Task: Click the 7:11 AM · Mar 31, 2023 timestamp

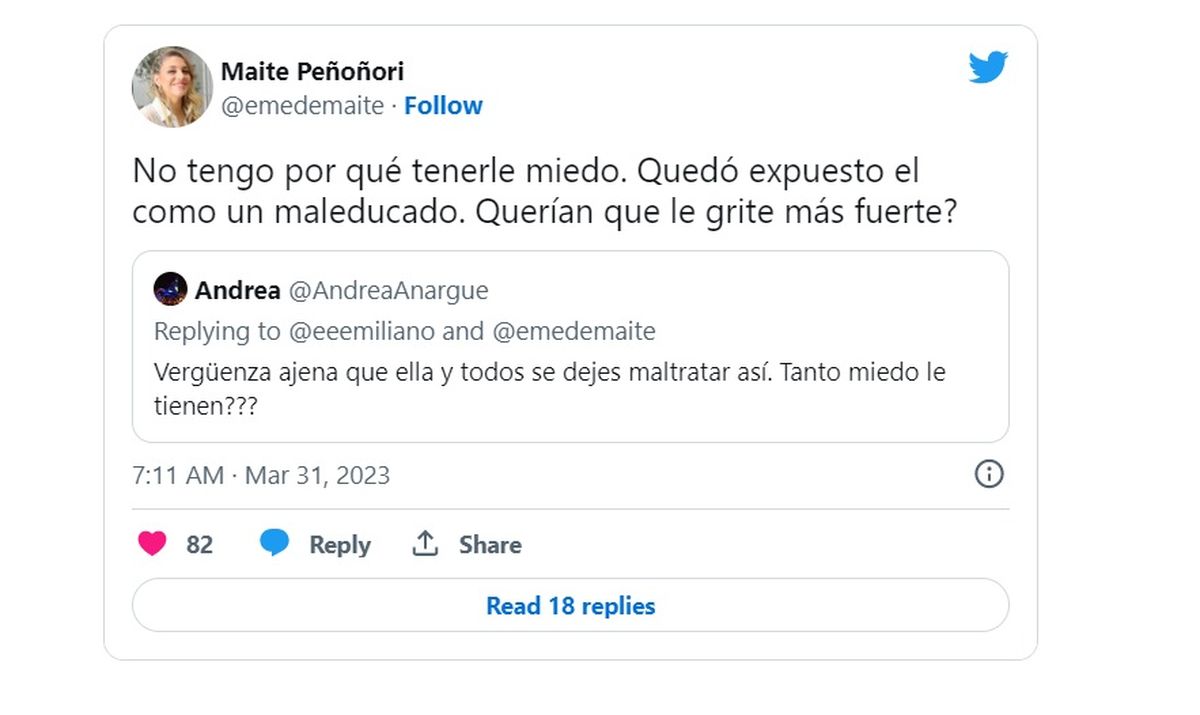Action: coord(261,475)
